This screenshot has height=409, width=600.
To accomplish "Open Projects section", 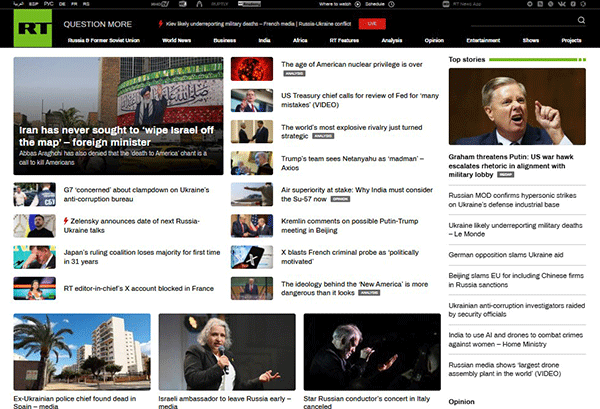I will tap(572, 40).
